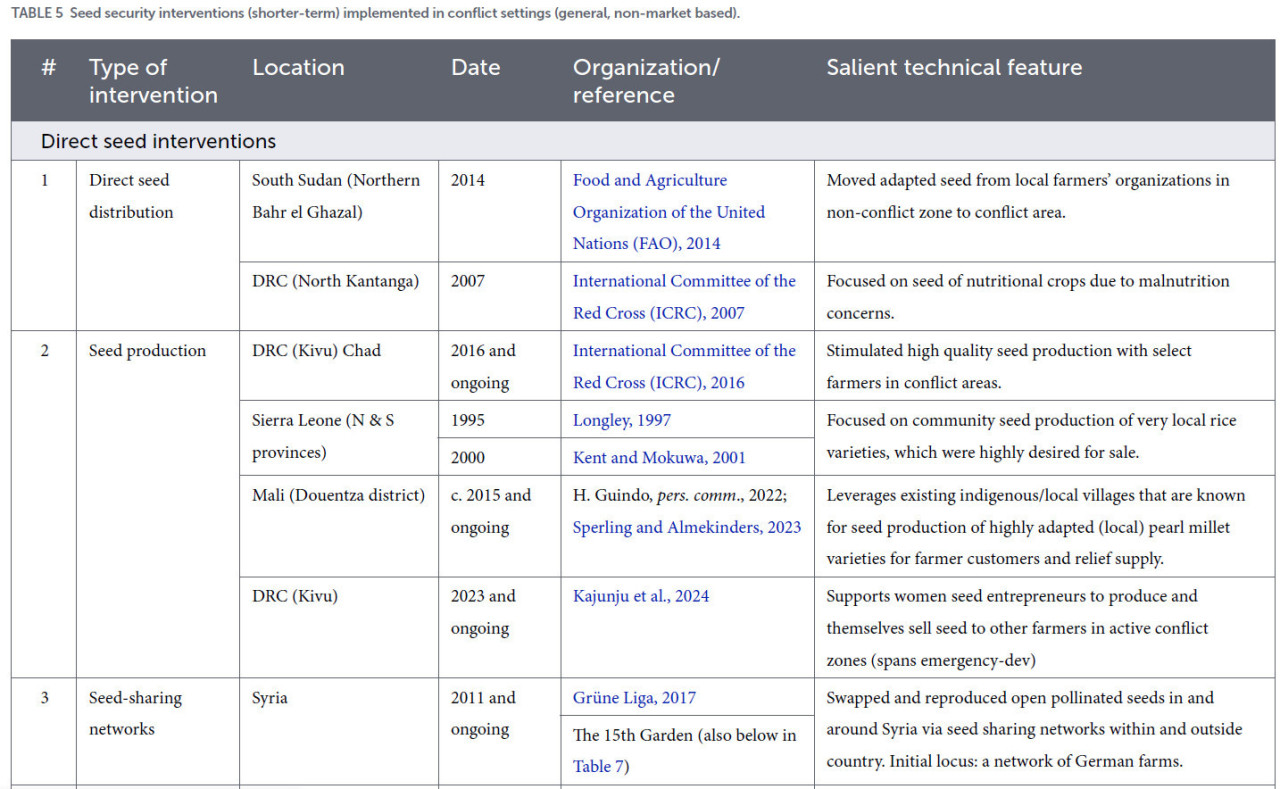Open the Kajunju et al., 2024 citation
1280x789 pixels.
[x=641, y=596]
